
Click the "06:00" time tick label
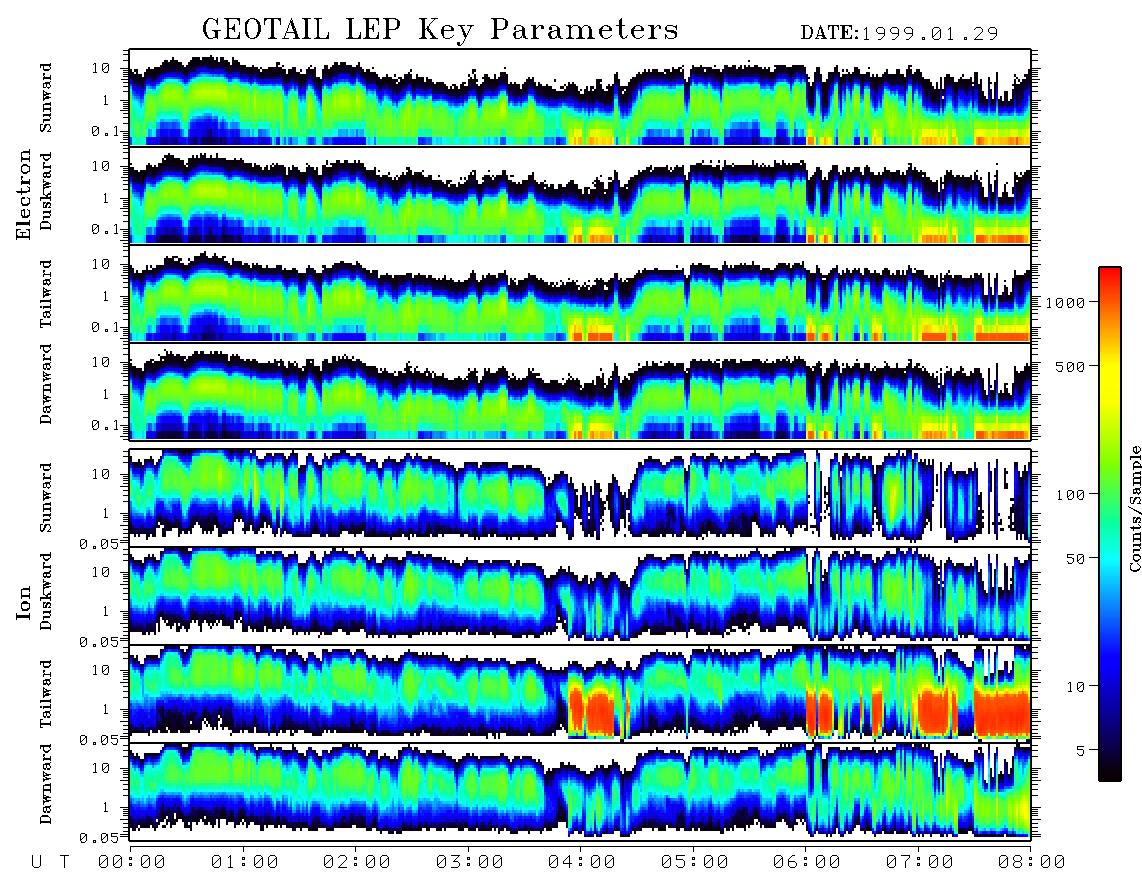(807, 862)
